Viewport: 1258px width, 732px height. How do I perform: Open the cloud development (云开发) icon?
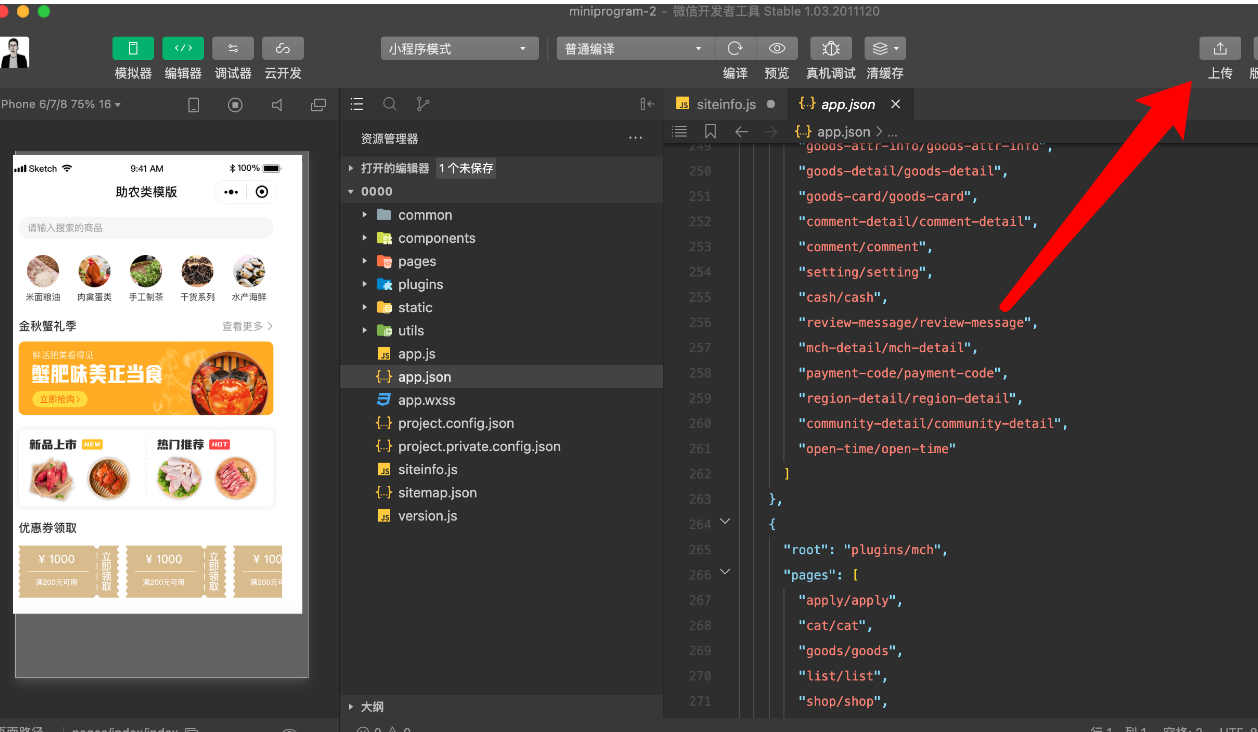tap(282, 49)
